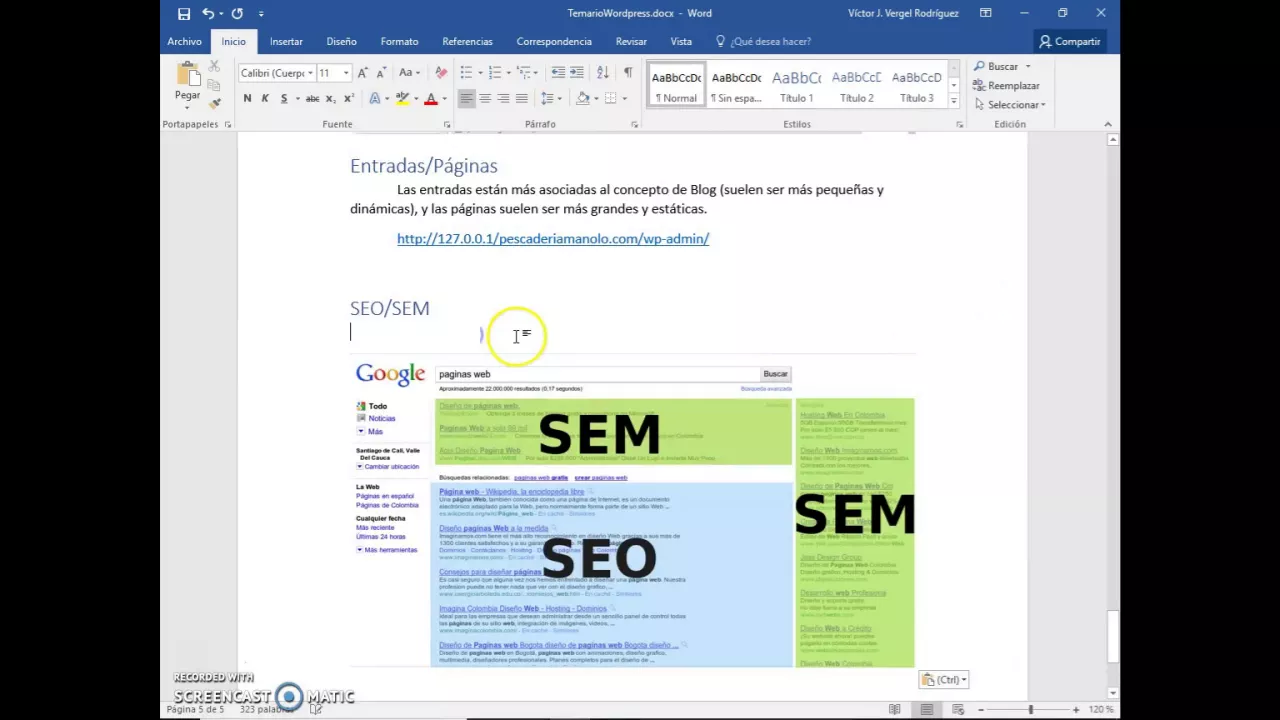Click the vertical scrollbar thumb
The width and height of the screenshot is (1280, 720).
(x=1113, y=635)
